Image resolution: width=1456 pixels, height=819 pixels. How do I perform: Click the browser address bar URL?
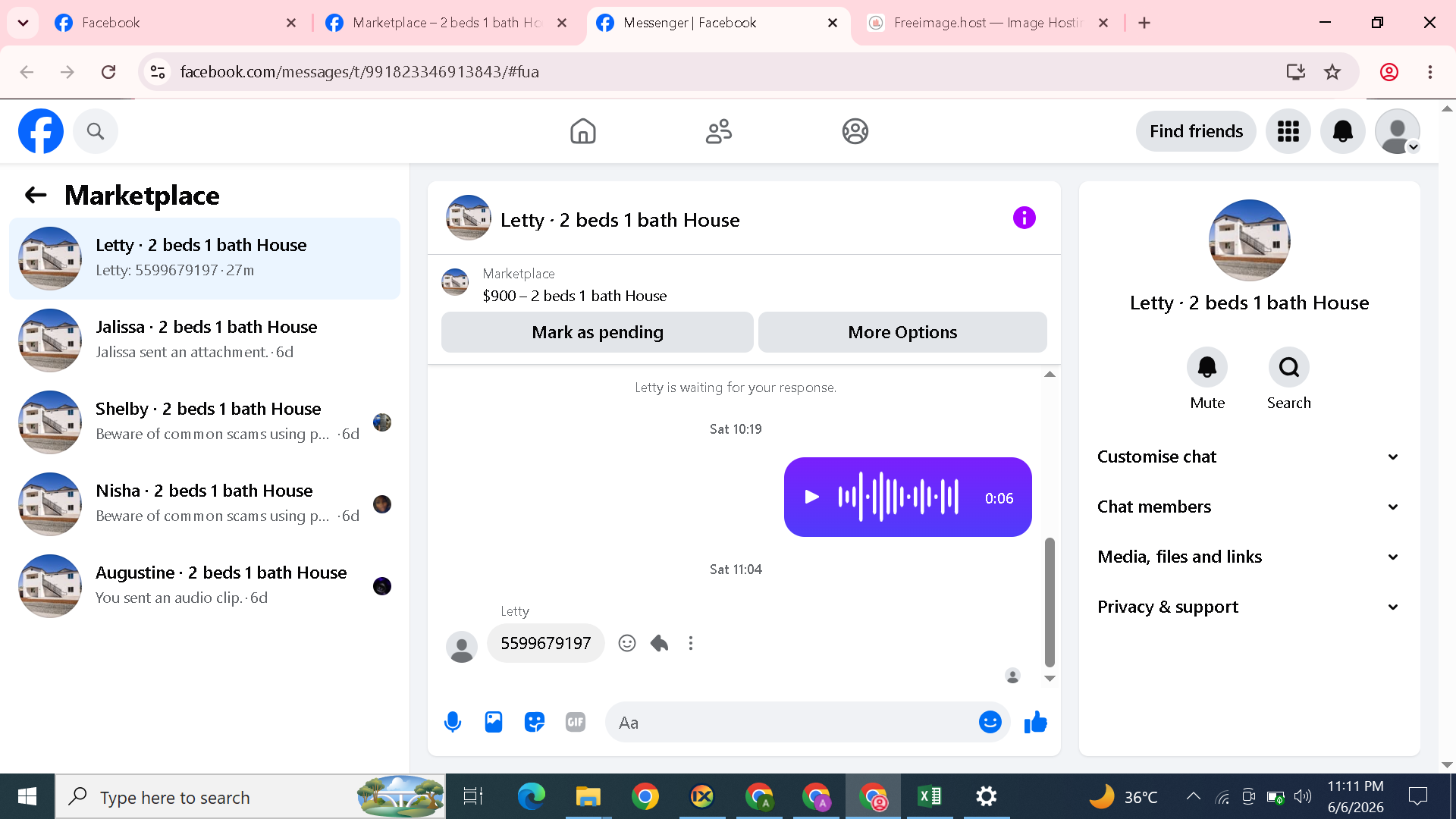click(359, 72)
